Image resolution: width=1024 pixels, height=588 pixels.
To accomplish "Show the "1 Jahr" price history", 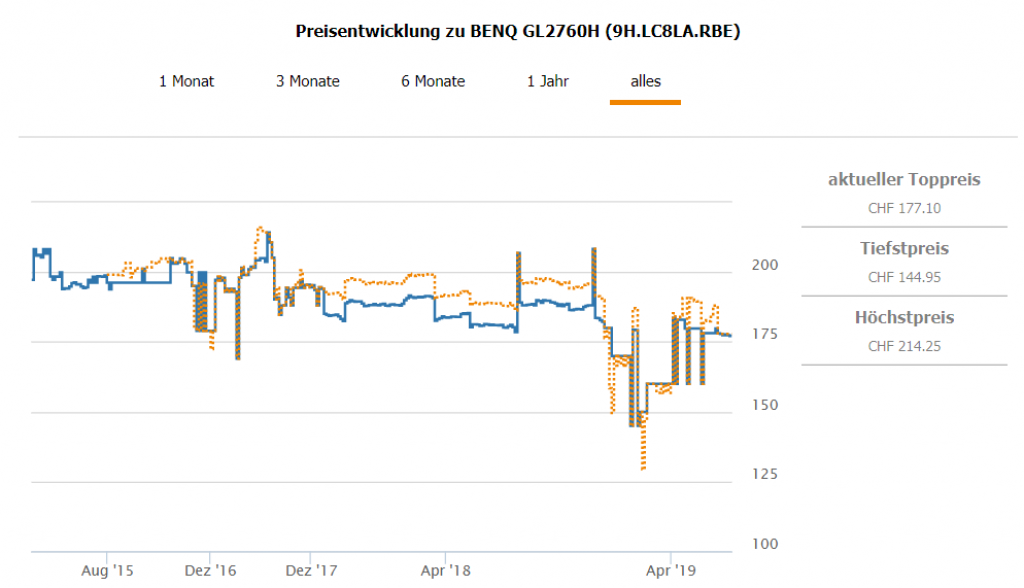I will [548, 81].
